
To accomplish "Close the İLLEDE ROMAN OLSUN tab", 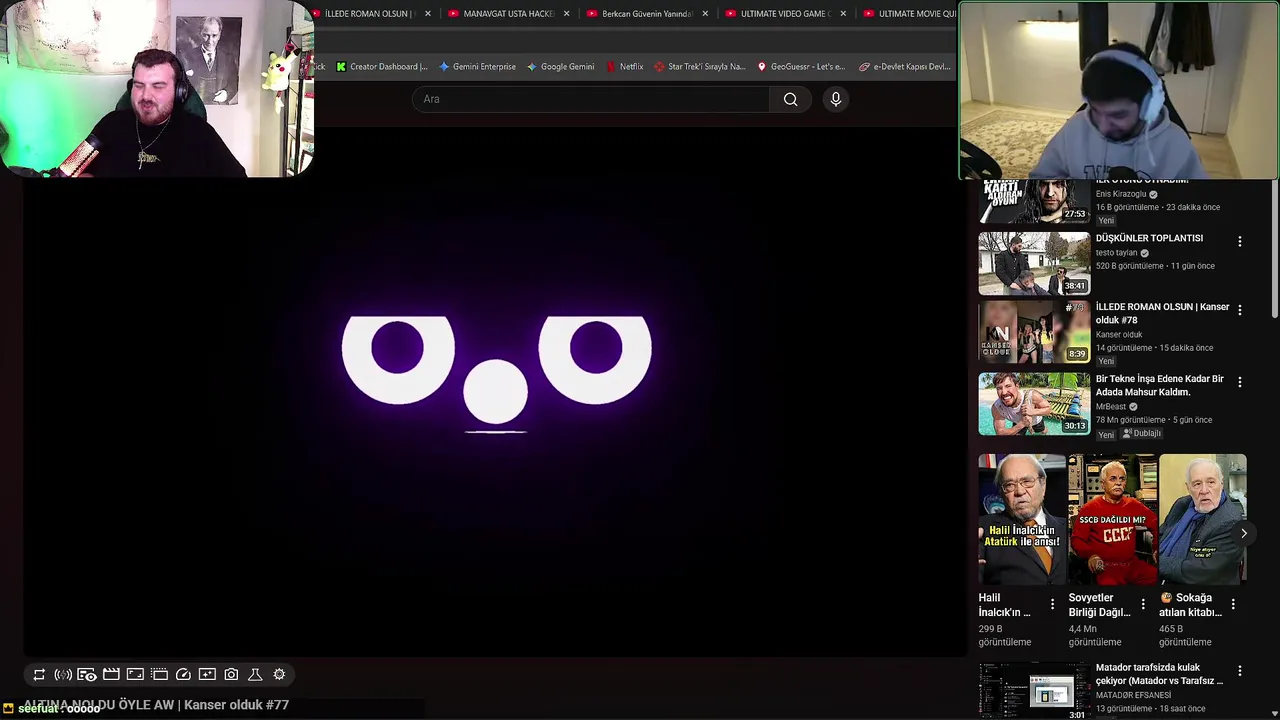I will (x=428, y=14).
